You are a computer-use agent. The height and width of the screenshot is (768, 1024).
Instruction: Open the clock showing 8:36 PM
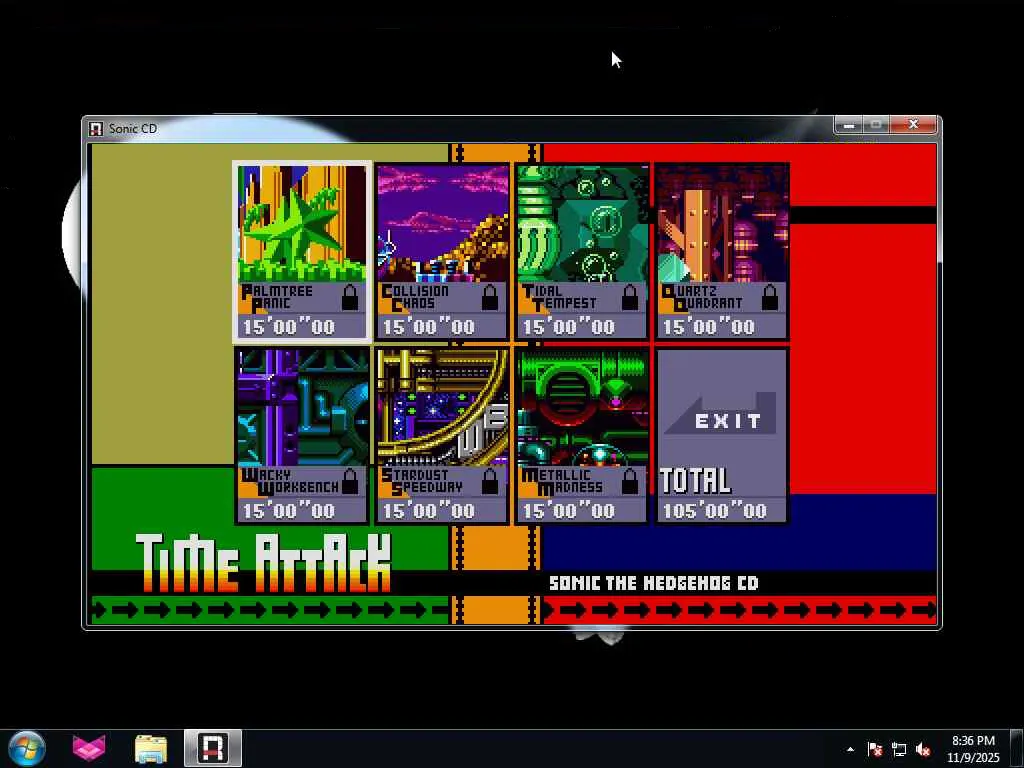pos(973,749)
